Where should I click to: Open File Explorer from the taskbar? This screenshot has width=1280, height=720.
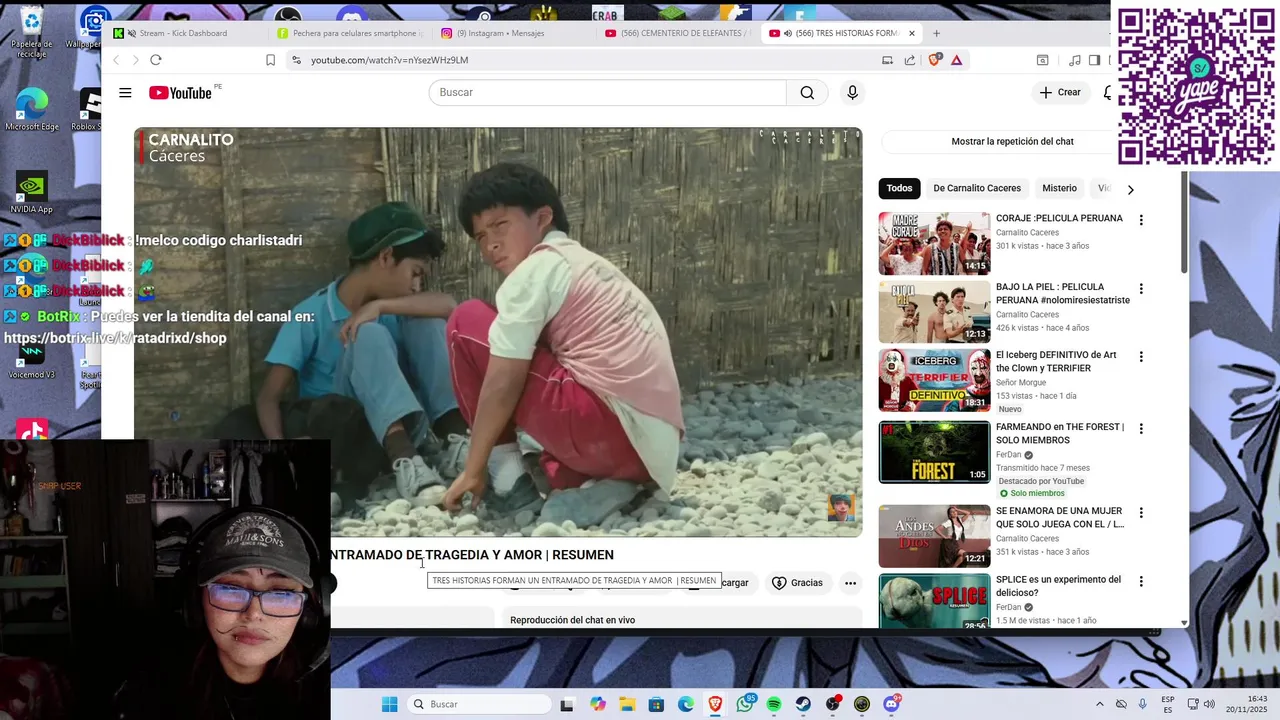pos(627,704)
